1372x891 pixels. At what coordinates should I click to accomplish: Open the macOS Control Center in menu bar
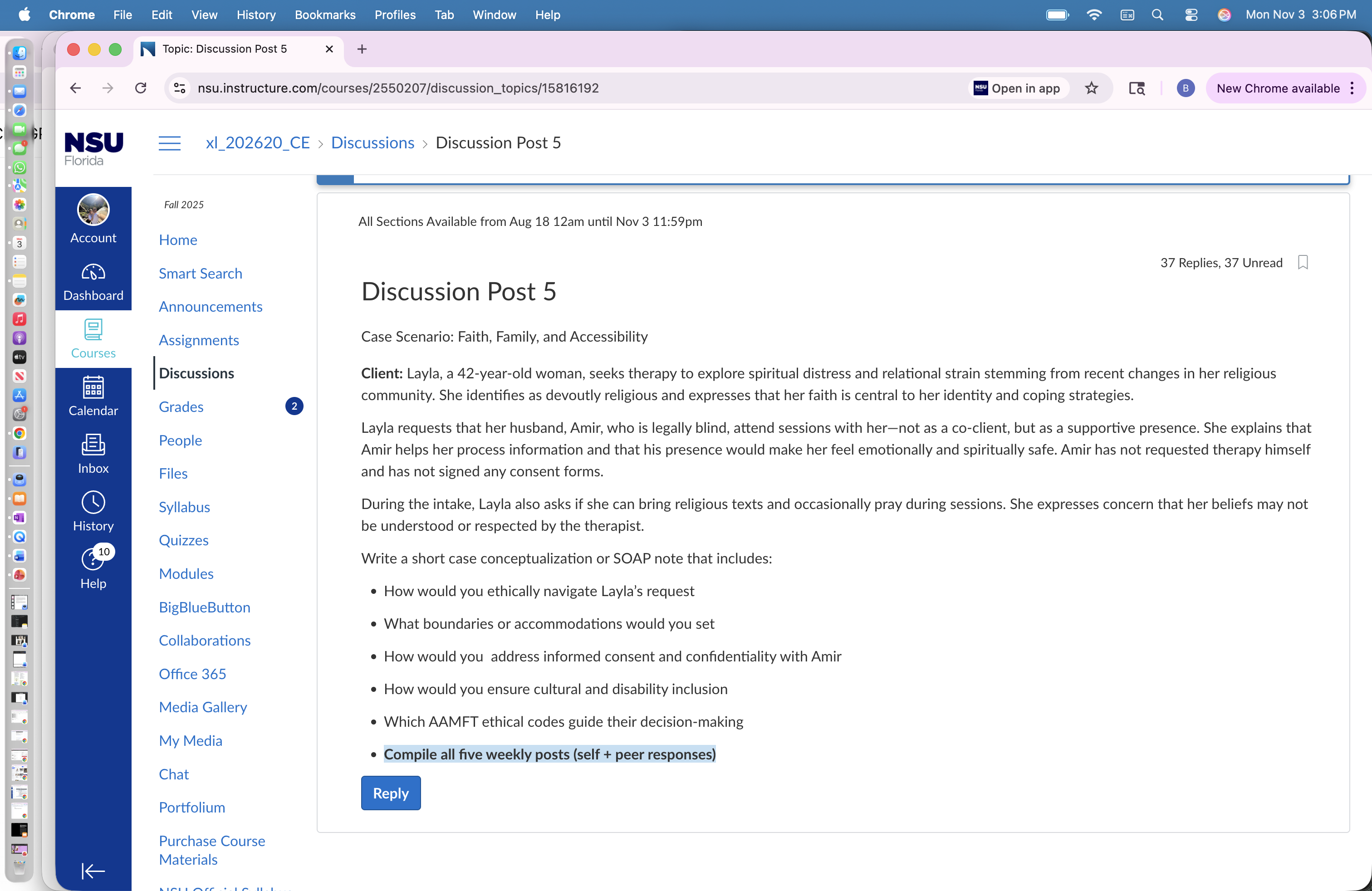pyautogui.click(x=1191, y=15)
